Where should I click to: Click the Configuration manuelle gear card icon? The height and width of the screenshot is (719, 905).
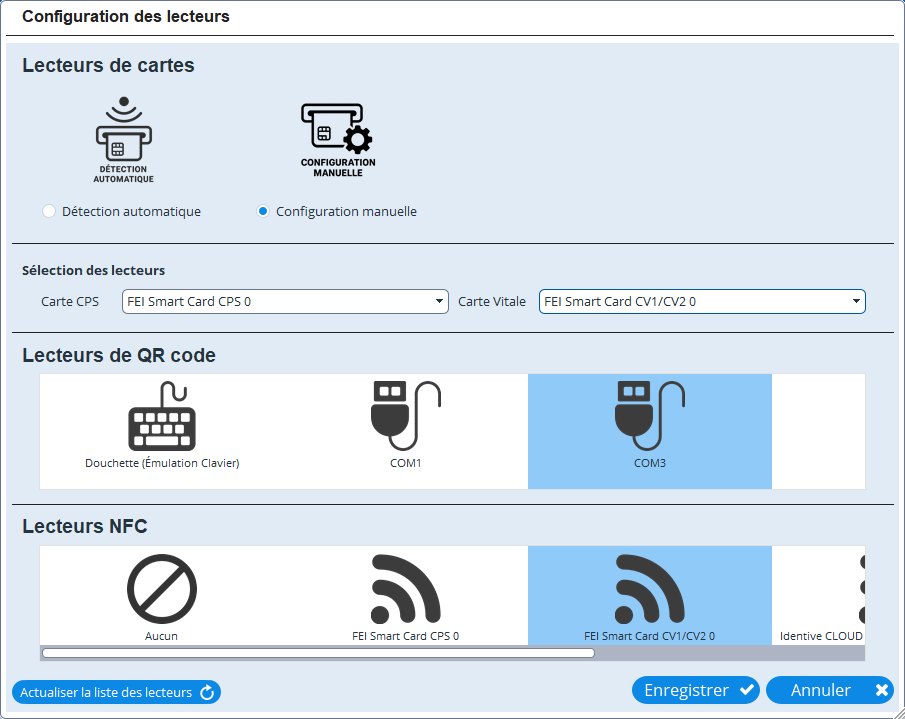tap(337, 139)
